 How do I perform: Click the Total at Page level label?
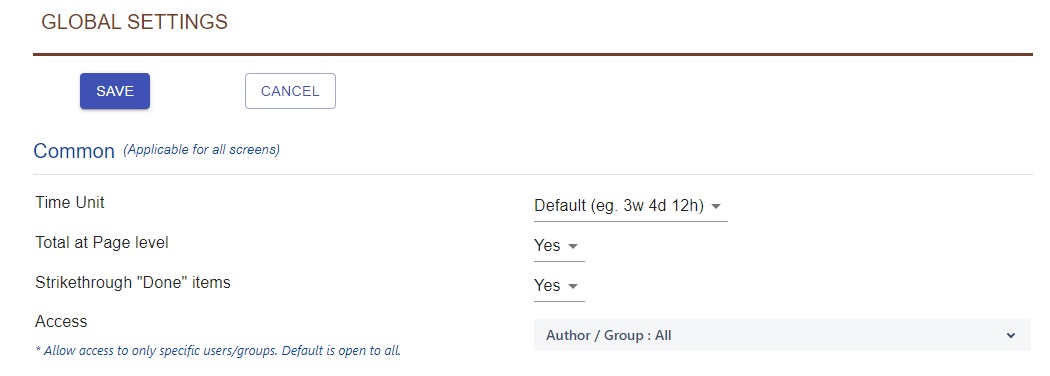tap(102, 243)
